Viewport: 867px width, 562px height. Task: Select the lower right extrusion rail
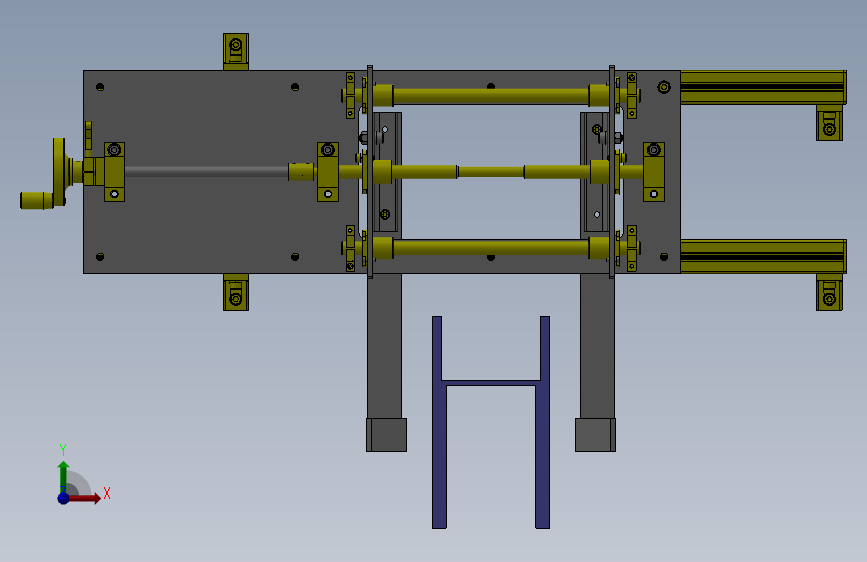click(x=763, y=256)
